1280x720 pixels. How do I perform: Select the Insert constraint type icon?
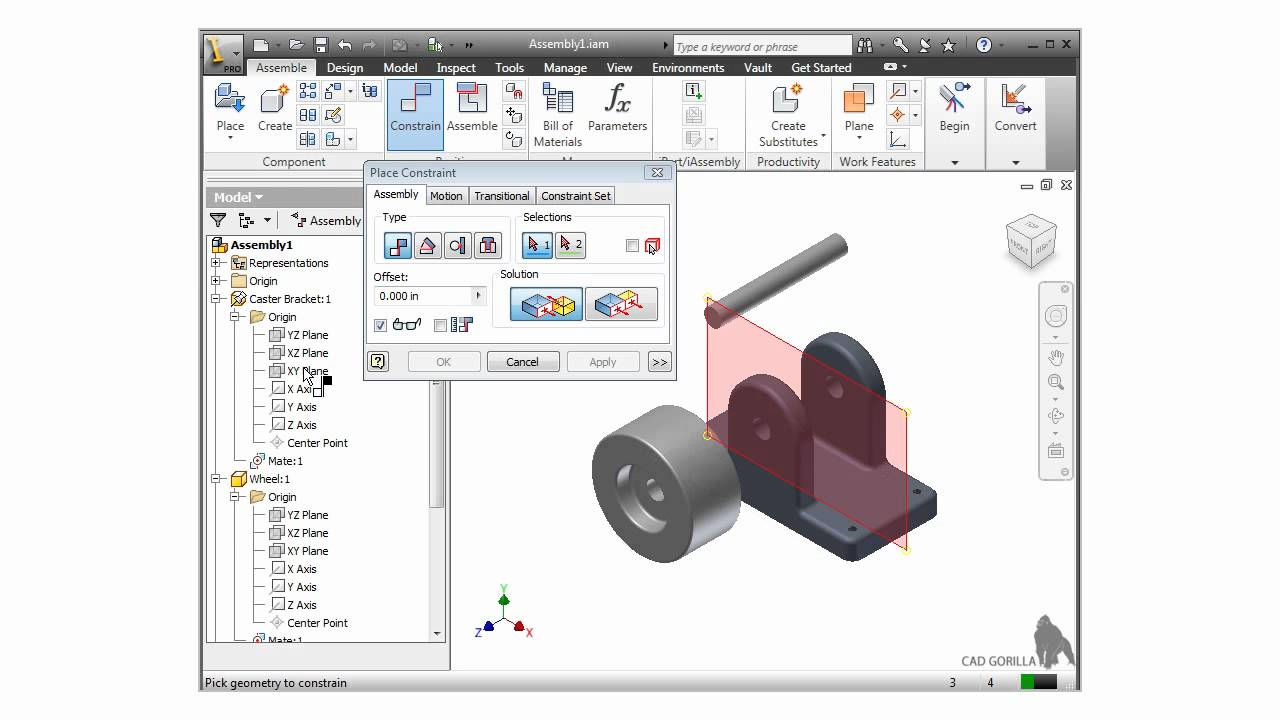pyautogui.click(x=488, y=245)
